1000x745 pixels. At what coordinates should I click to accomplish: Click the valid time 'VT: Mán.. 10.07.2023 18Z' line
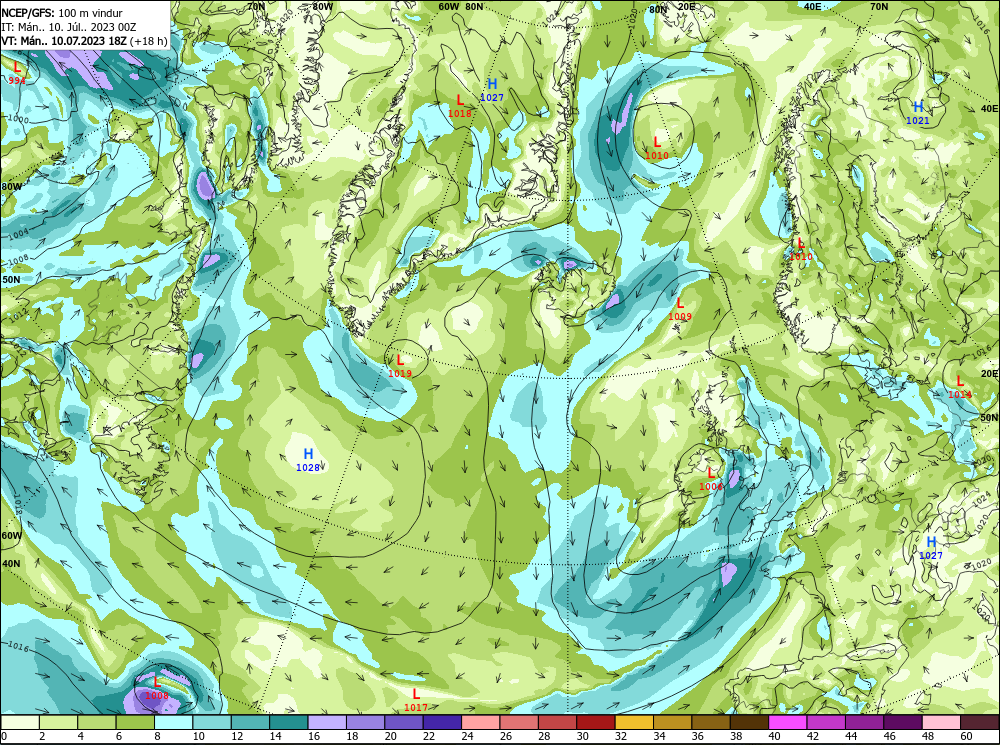click(64, 41)
